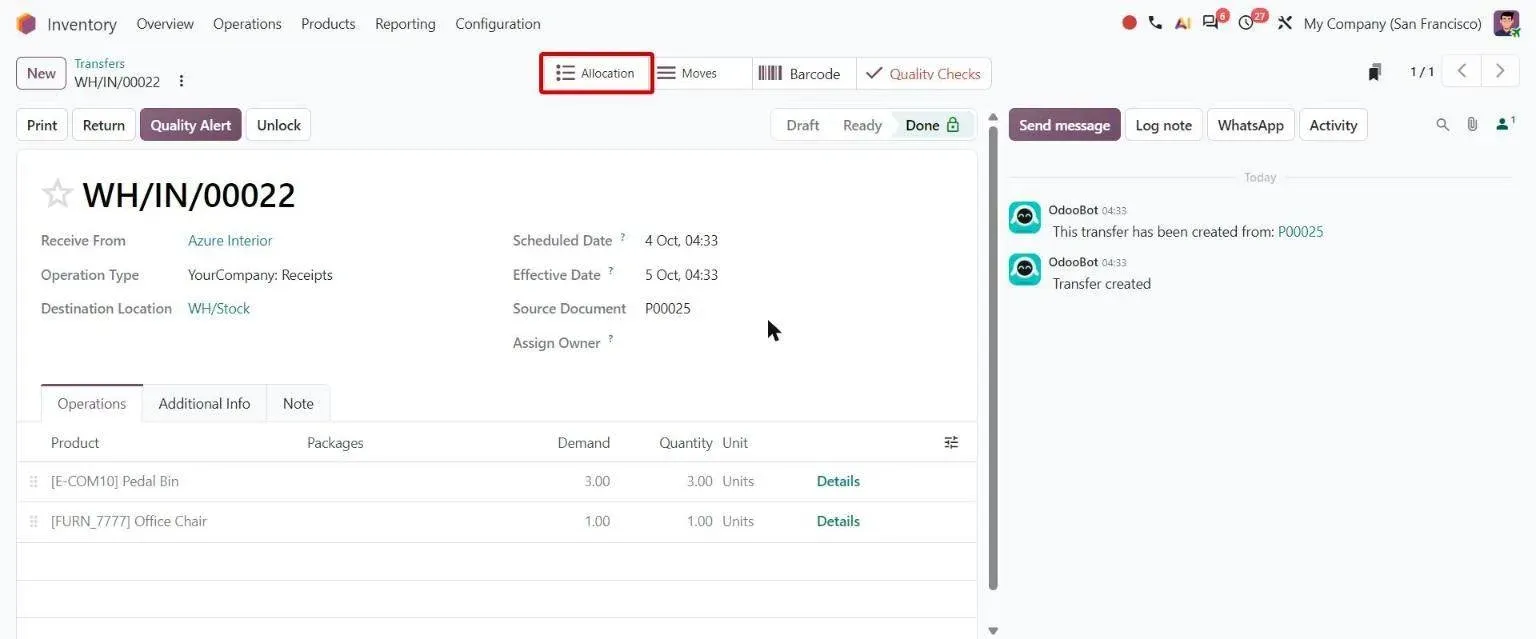The width and height of the screenshot is (1536, 639).
Task: Click the Transfers breadcrumb link
Action: click(x=99, y=63)
